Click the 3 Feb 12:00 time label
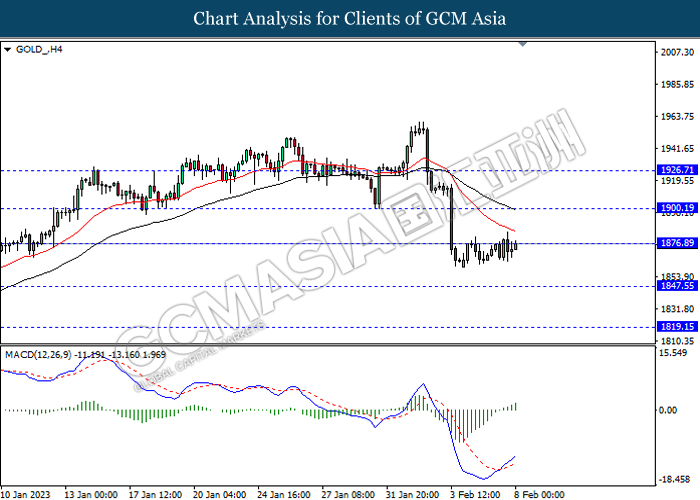Viewport: 700px width, 500px height. [x=475, y=495]
